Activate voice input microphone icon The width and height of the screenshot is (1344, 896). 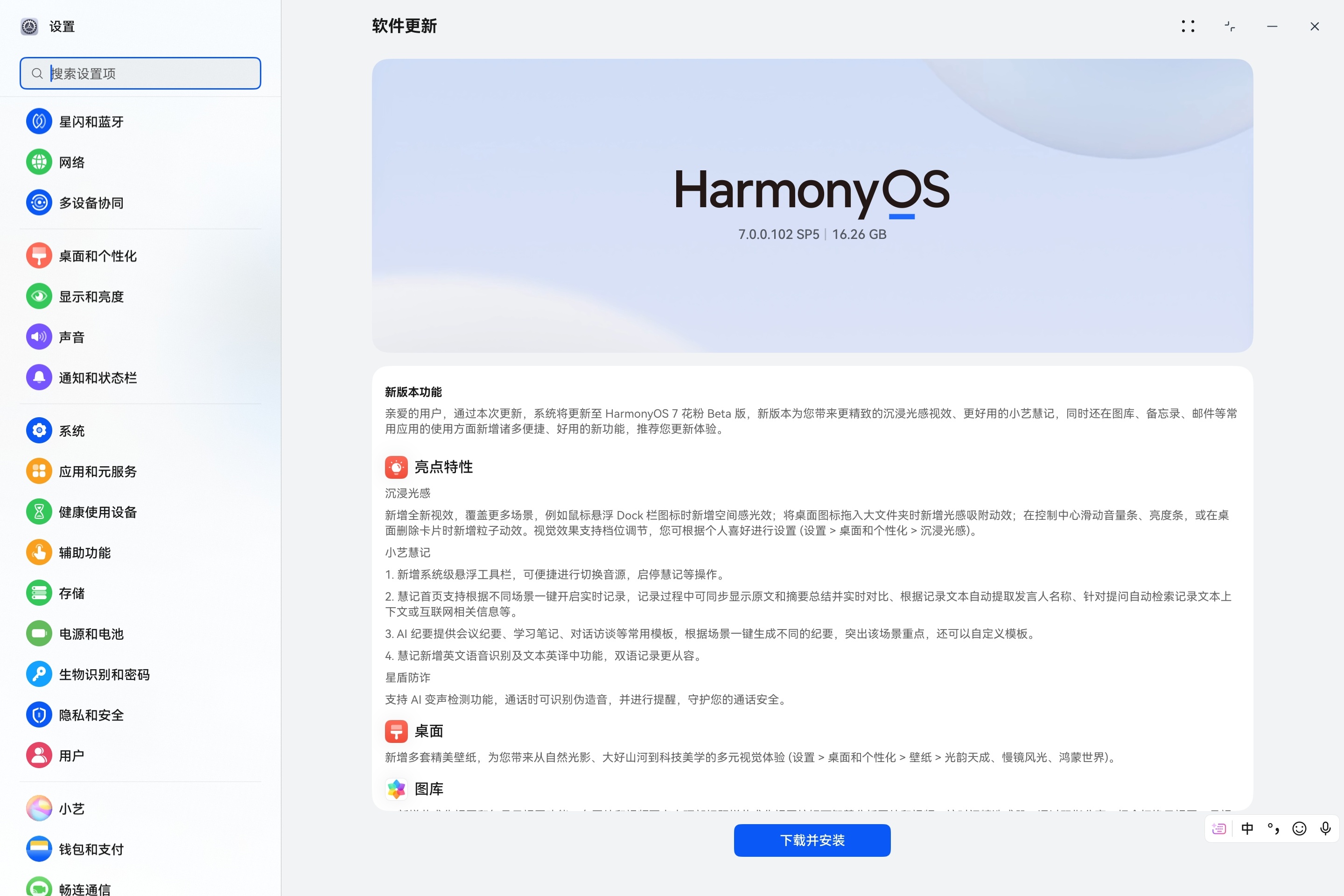coord(1325,829)
